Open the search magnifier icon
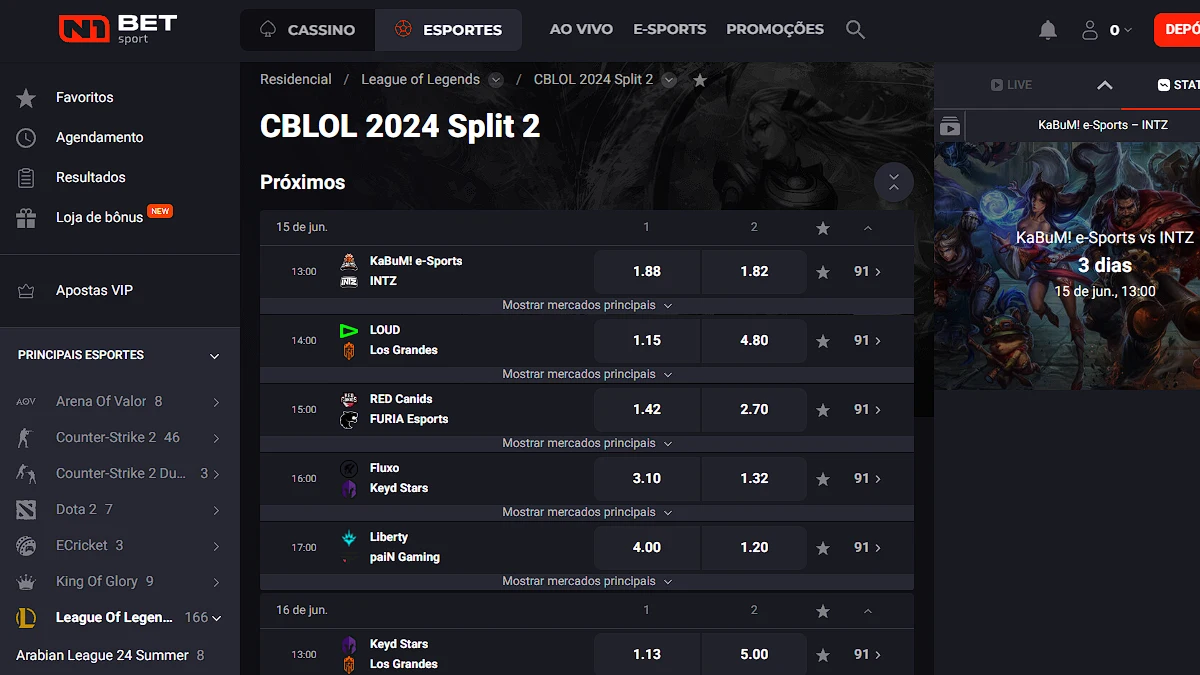 (x=855, y=30)
